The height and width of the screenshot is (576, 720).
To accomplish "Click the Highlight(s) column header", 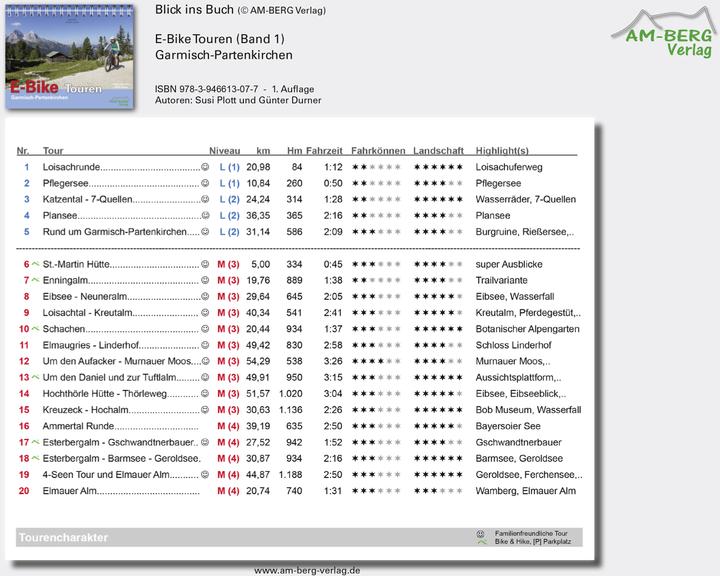I will pyautogui.click(x=502, y=151).
